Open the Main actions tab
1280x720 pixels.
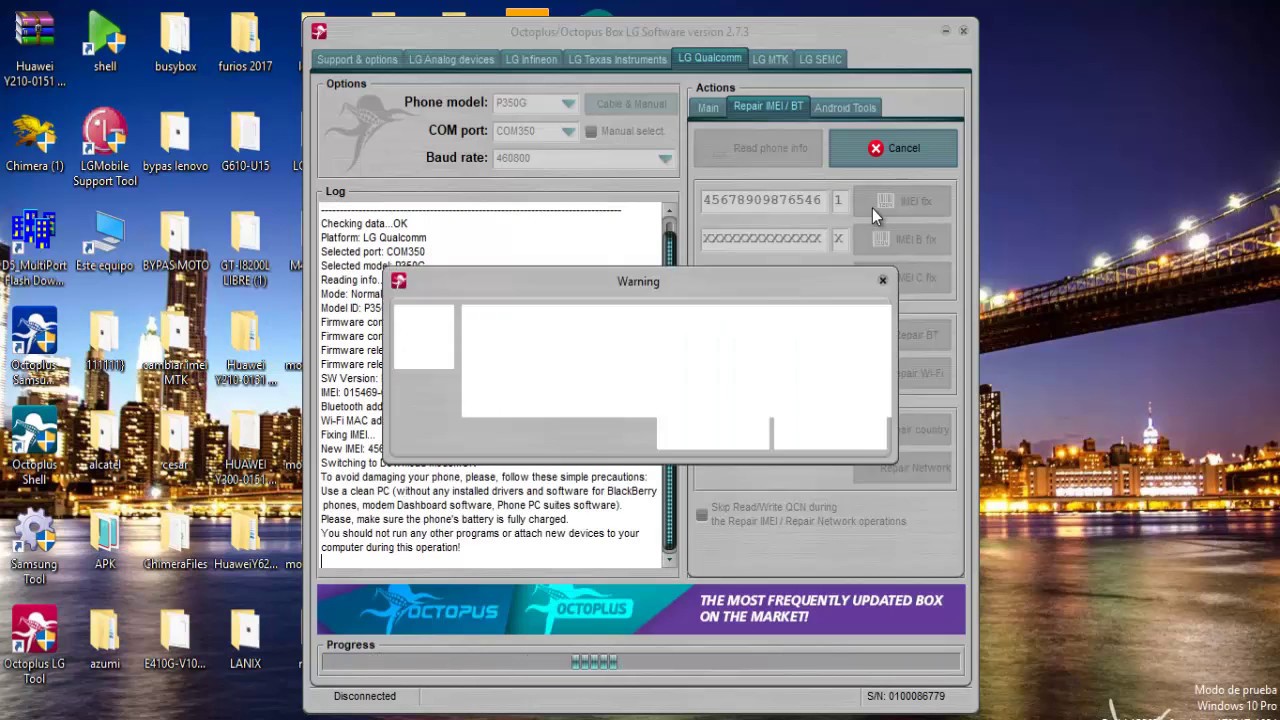click(x=708, y=108)
